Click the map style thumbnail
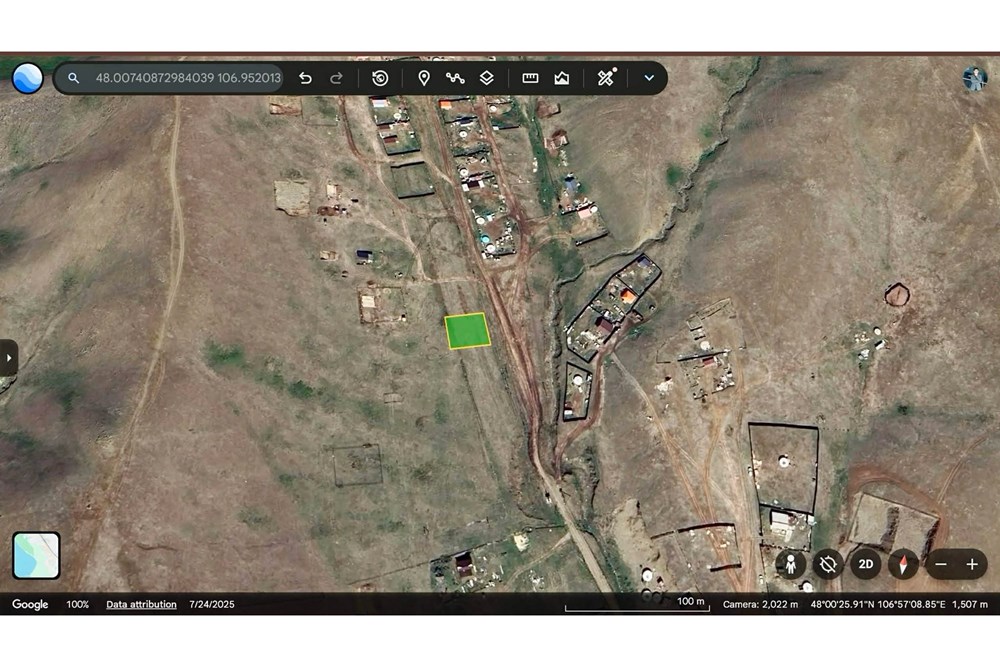This screenshot has height=667, width=1000. 36,555
